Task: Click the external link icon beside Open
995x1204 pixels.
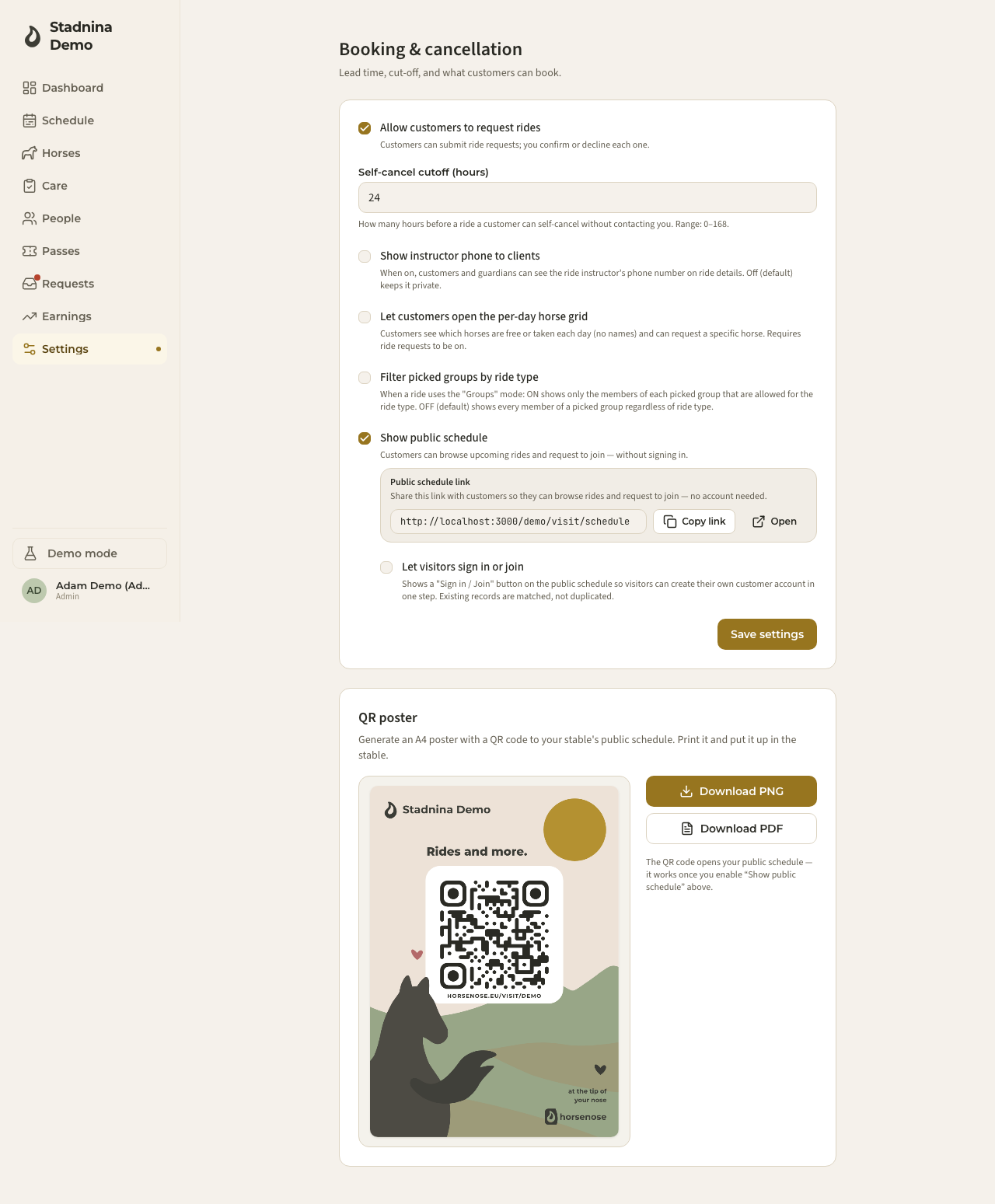Action: pos(759,522)
